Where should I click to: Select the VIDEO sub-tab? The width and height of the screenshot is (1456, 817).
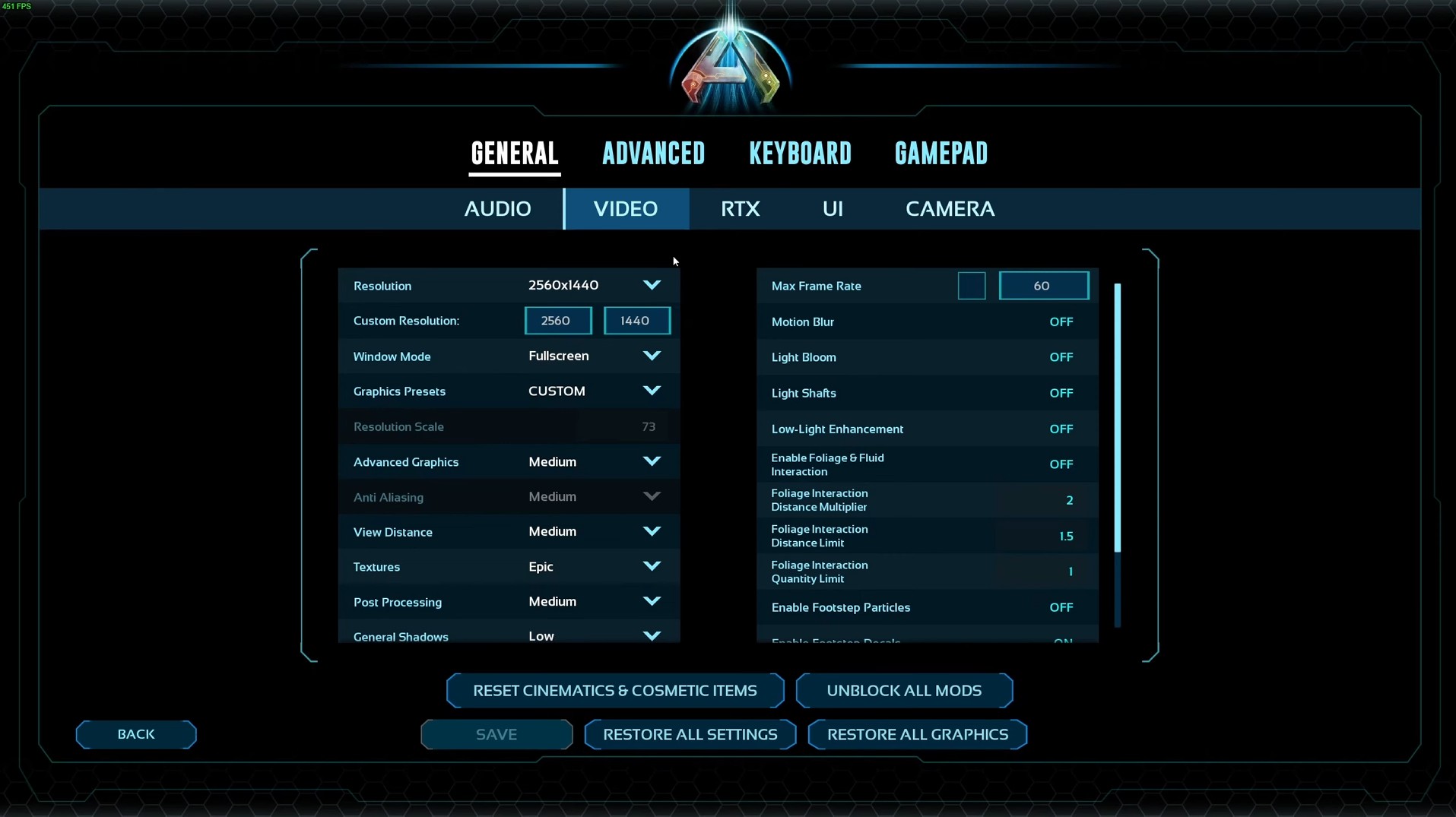pos(626,209)
